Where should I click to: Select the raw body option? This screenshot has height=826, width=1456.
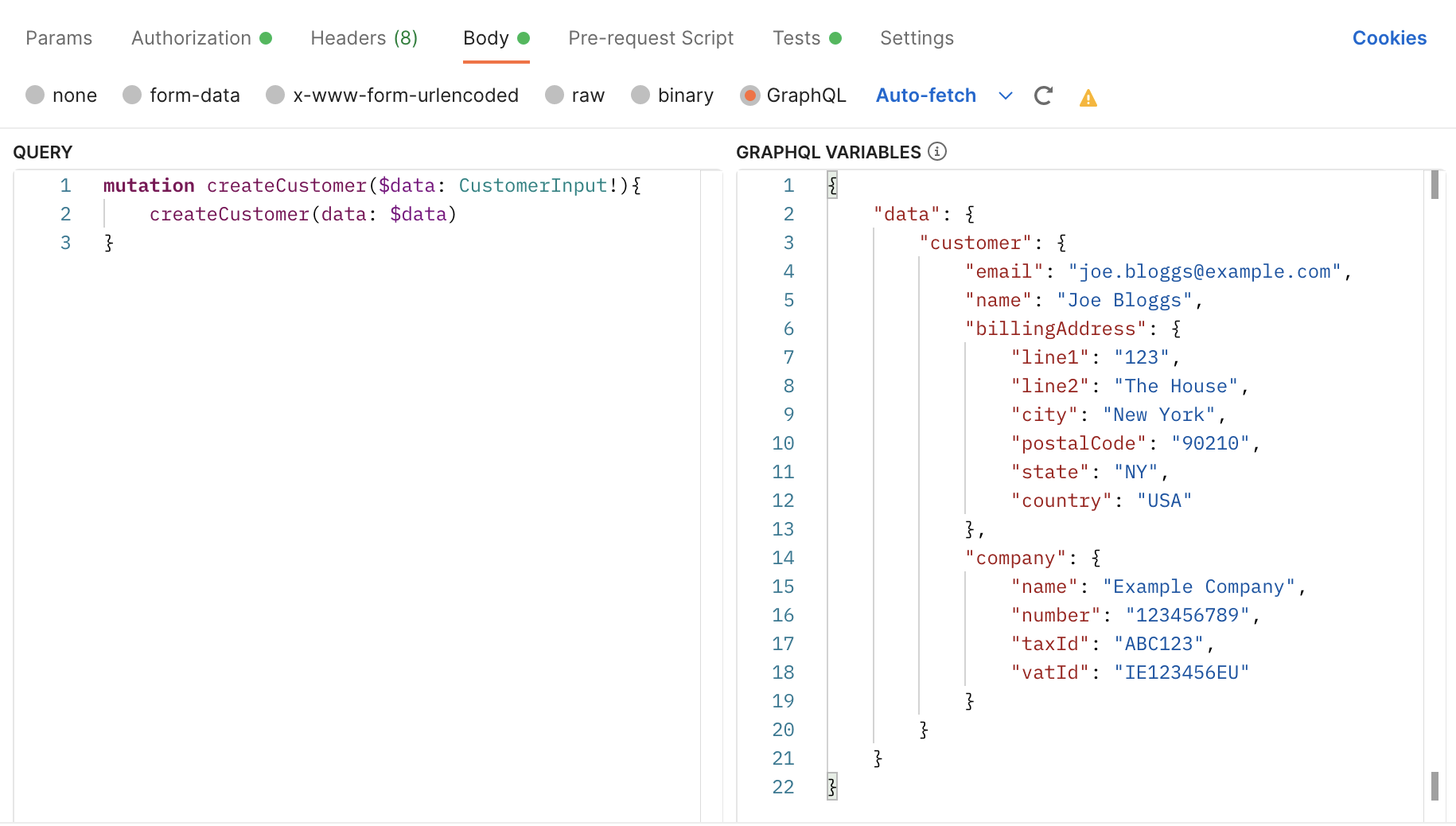click(x=555, y=95)
